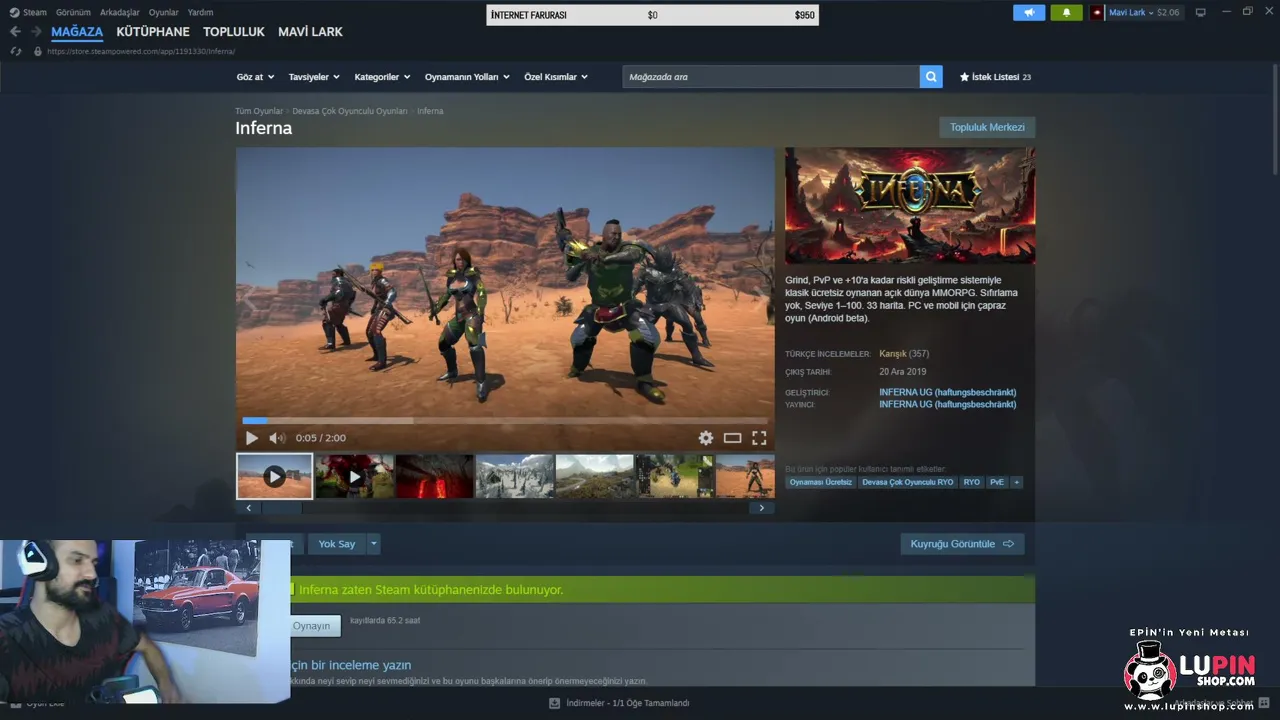Expand the Kategoriler dropdown
This screenshot has height=720, width=1280.
[382, 77]
